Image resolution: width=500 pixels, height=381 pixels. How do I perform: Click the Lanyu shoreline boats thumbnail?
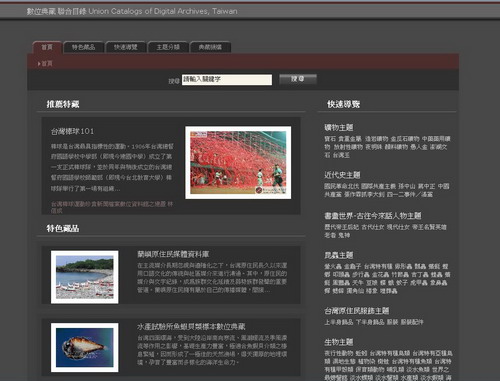pos(85,277)
